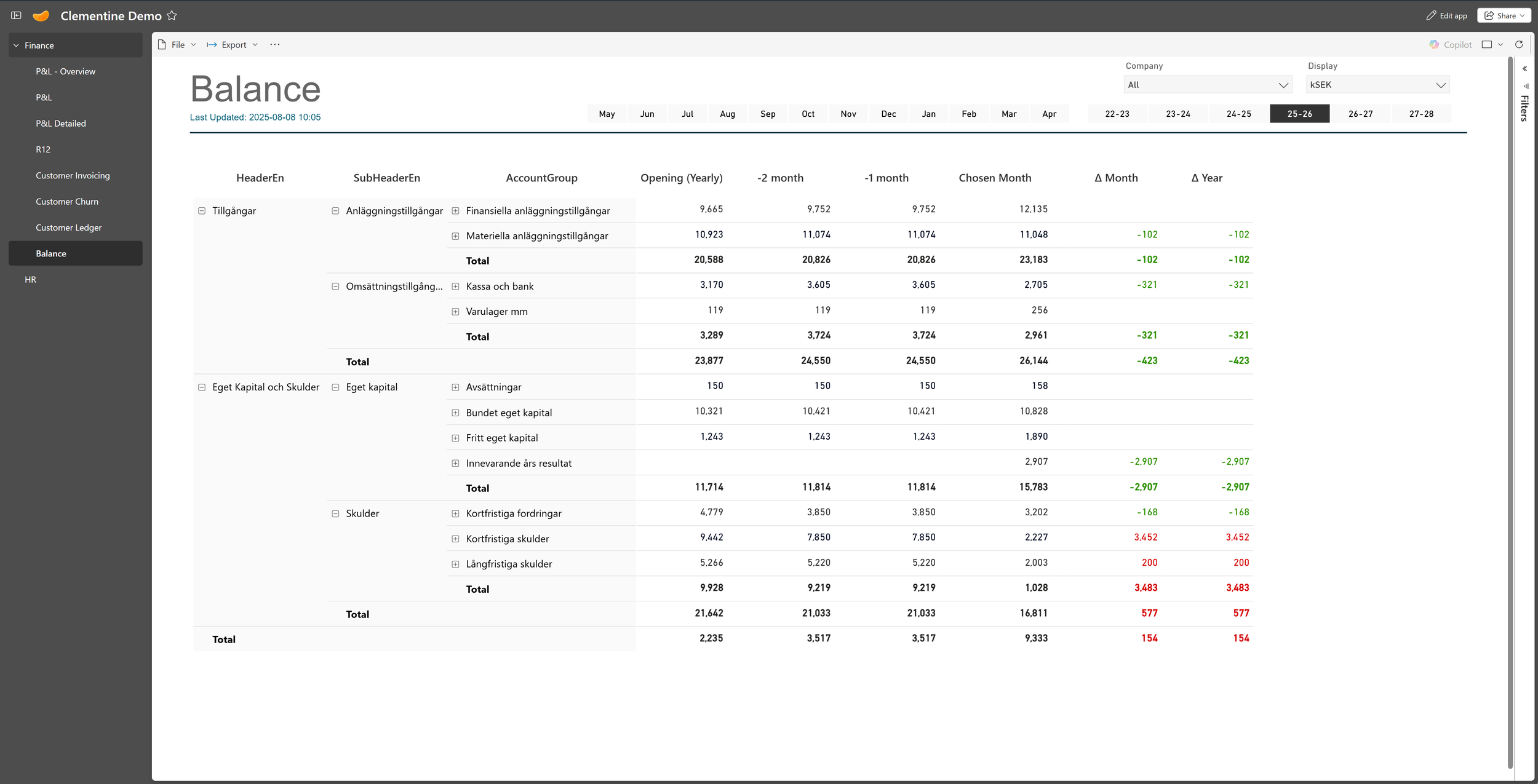Click the refresh icon in the toolbar
Viewport: 1538px width, 784px height.
coord(1519,44)
